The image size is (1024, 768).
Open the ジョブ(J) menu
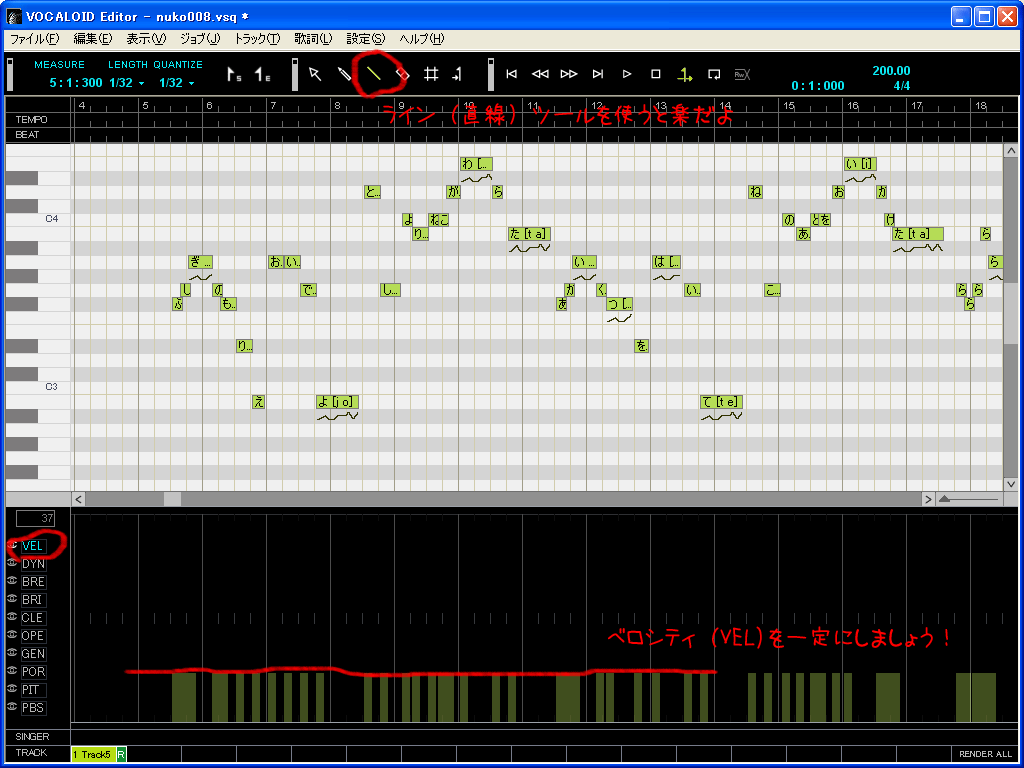(200, 39)
